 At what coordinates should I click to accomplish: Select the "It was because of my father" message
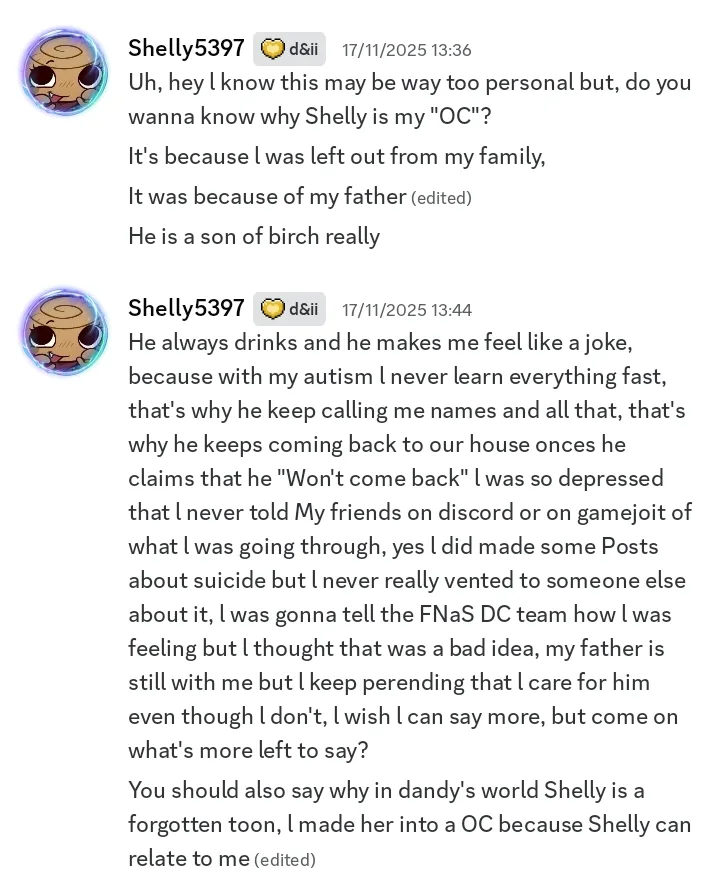[x=266, y=197]
